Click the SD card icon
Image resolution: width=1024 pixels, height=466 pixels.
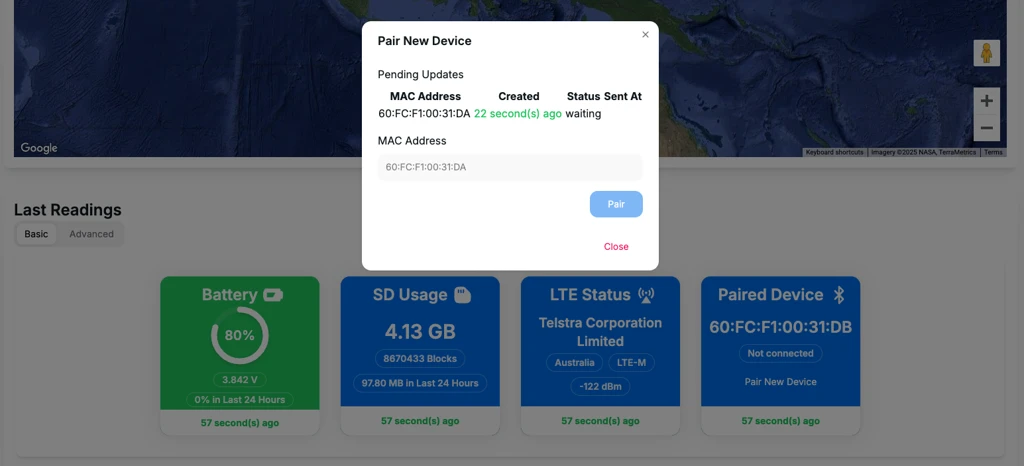tap(462, 295)
